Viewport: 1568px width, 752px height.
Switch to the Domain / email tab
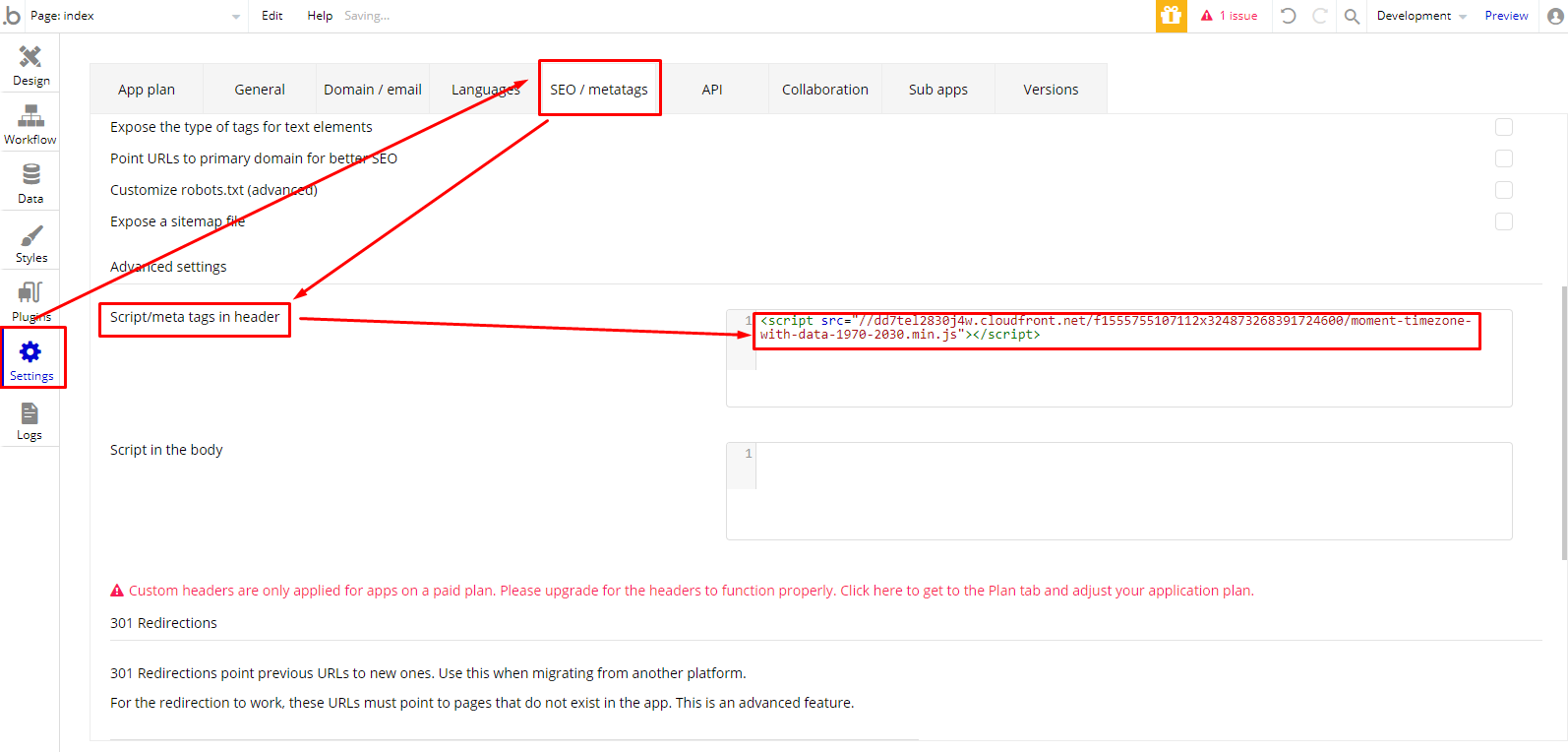373,90
